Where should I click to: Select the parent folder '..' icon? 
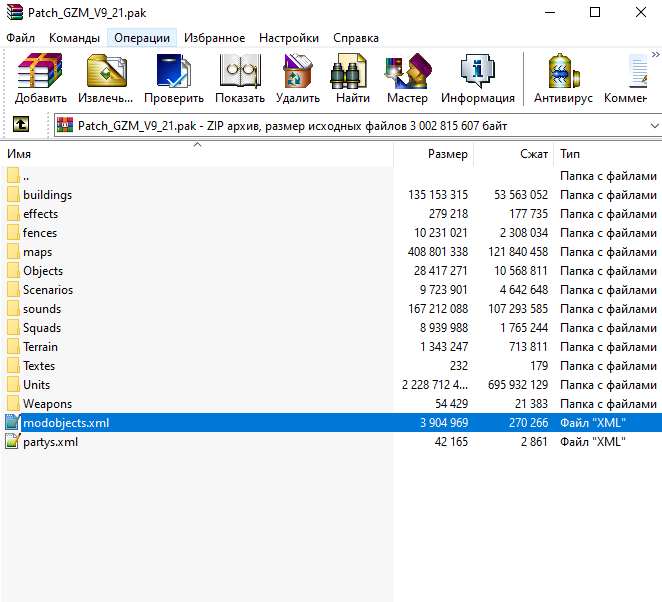click(x=13, y=176)
